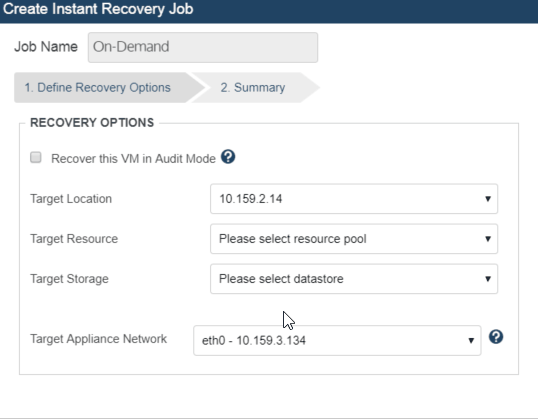Open the eth0 - 10.159.3.134 network dropdown

coord(337,340)
